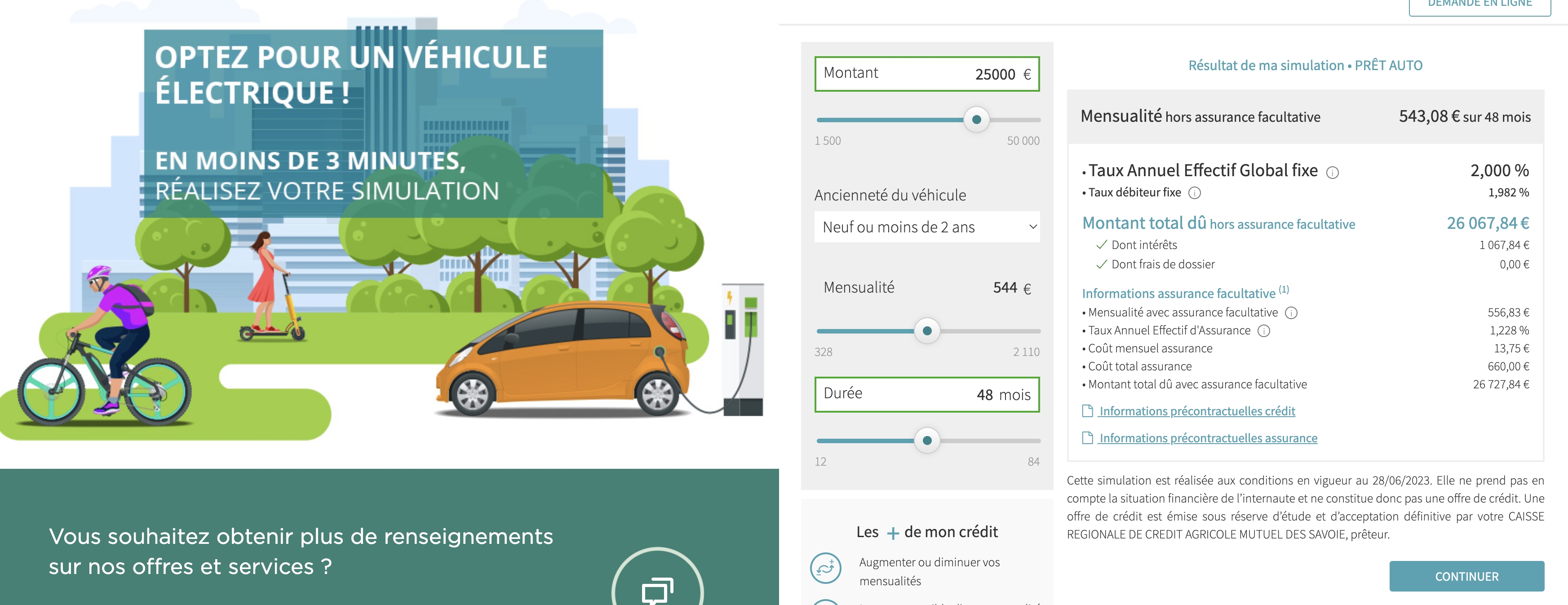This screenshot has height=605, width=1568.
Task: Click document icon before précontractuelles assurance link
Action: 1087,438
